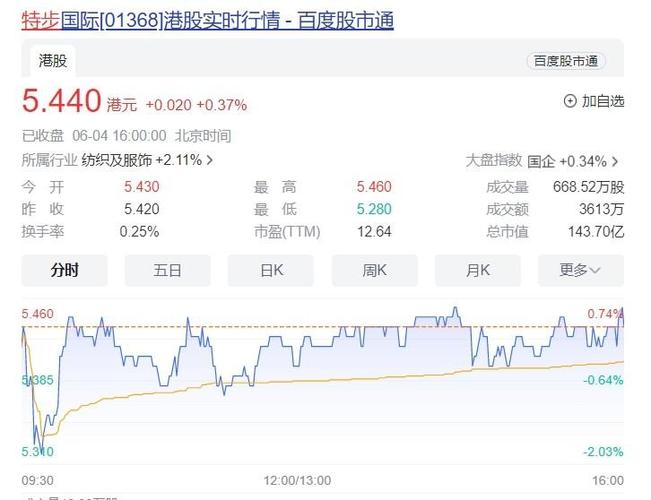The width and height of the screenshot is (651, 500).
Task: Switch to the 周K chart tab
Action: click(374, 270)
